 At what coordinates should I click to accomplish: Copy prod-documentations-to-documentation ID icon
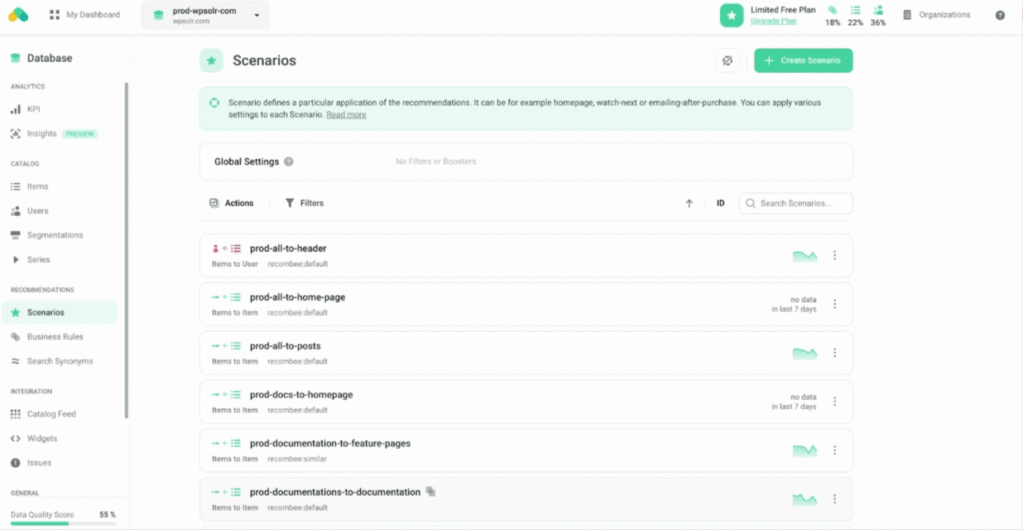coord(430,491)
